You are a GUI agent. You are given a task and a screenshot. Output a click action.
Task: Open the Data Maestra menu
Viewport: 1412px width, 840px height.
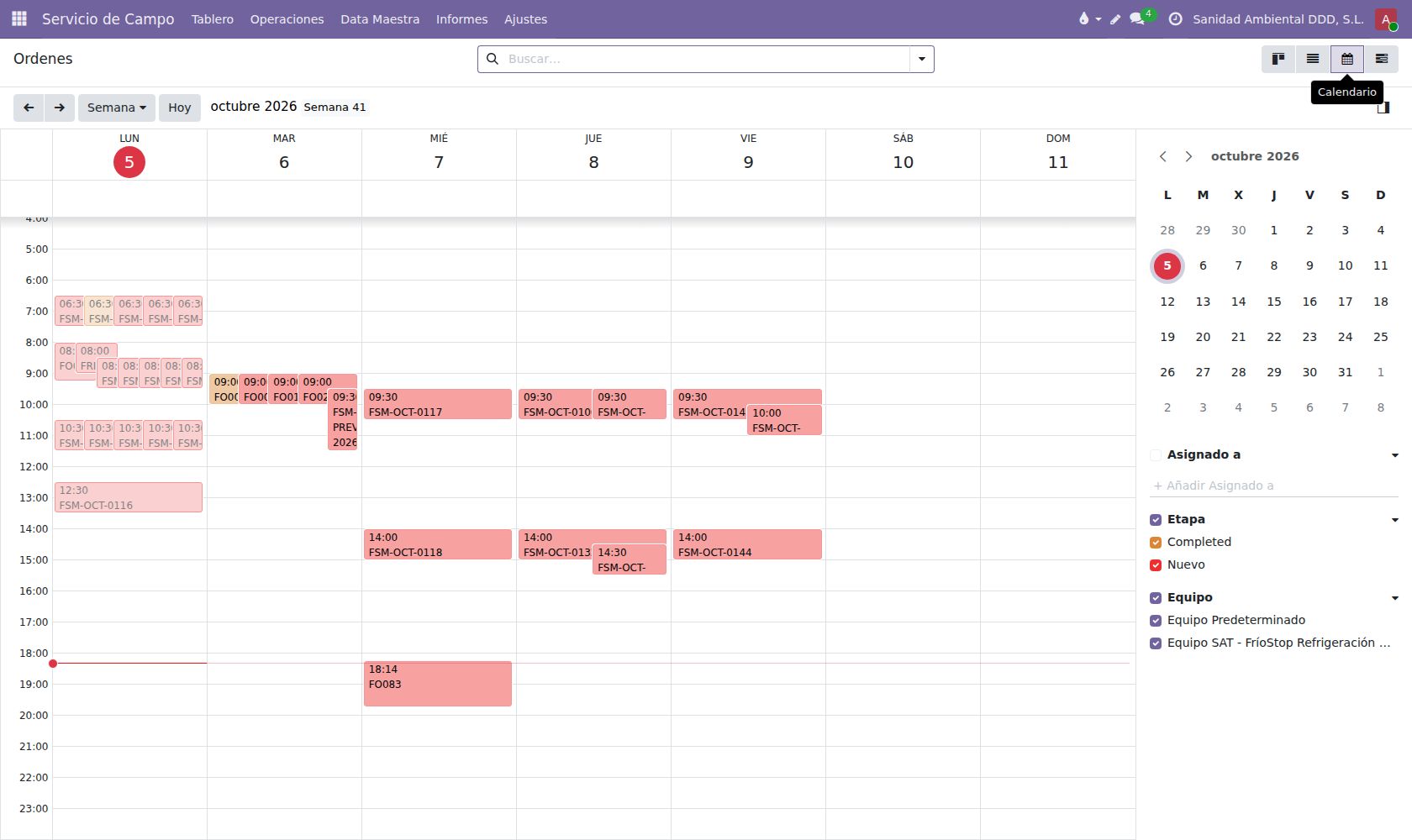pos(380,18)
